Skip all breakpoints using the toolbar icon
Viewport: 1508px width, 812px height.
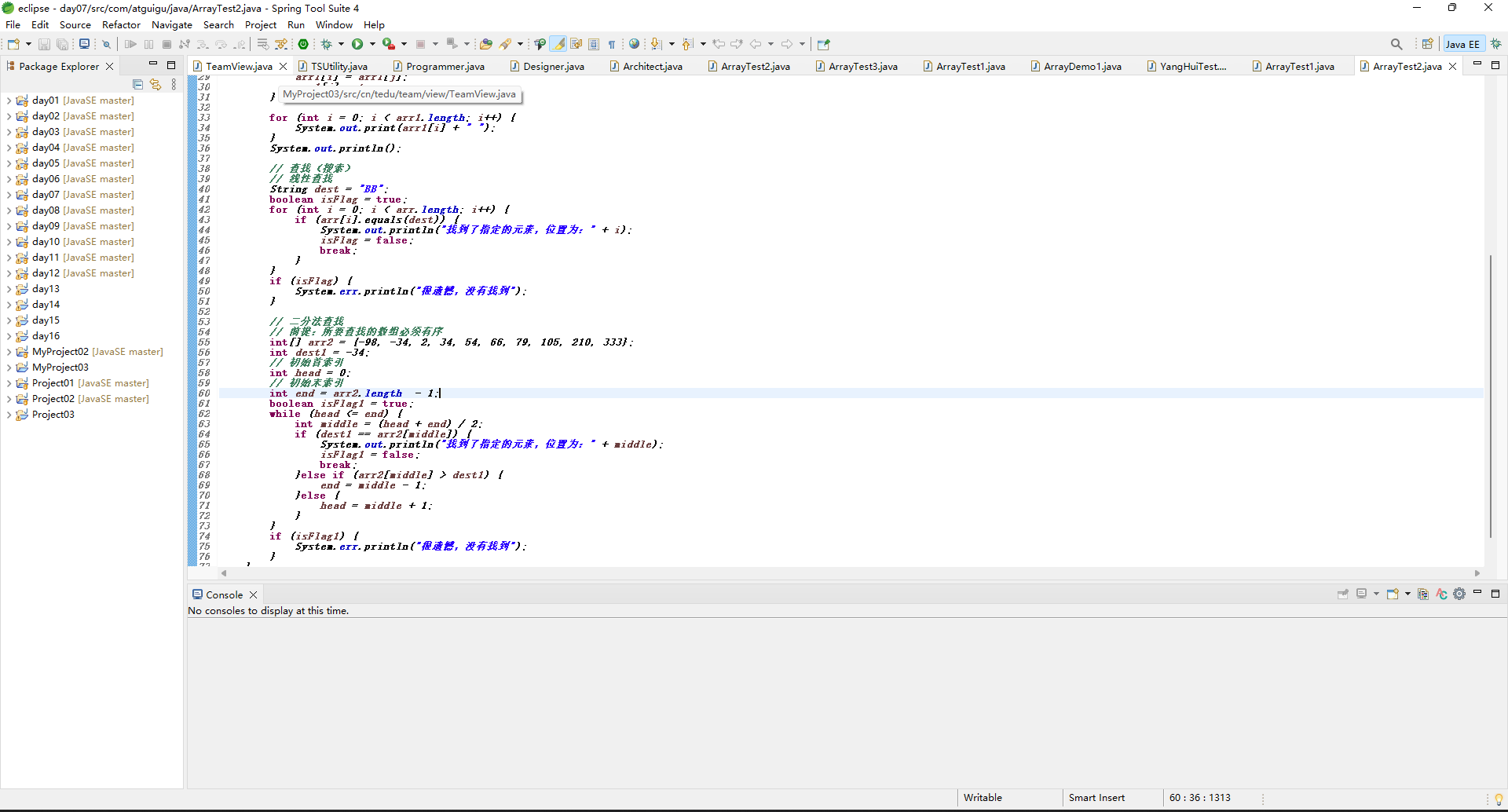tap(107, 44)
